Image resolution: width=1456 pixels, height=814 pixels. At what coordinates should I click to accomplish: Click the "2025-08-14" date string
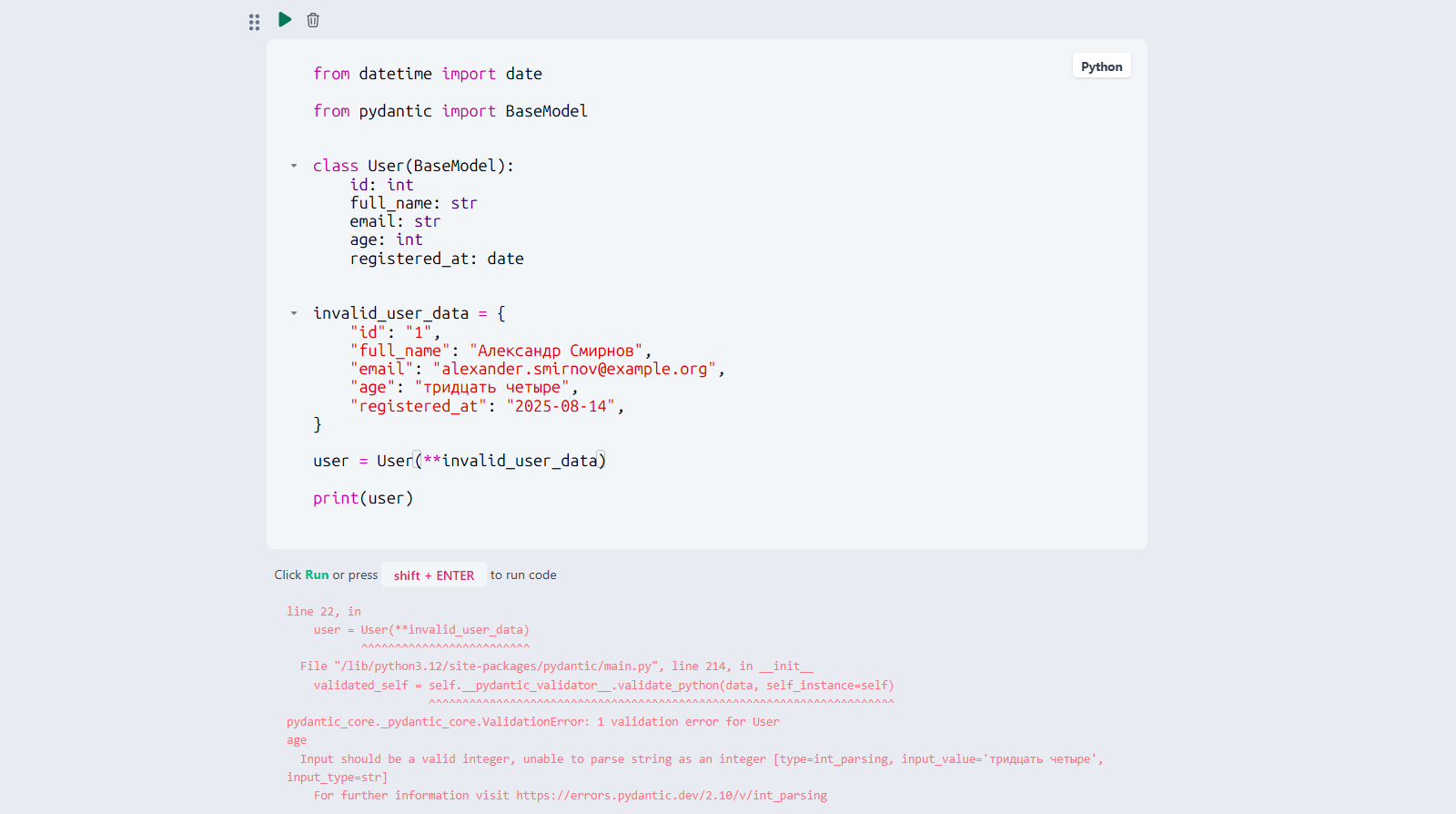tap(561, 406)
